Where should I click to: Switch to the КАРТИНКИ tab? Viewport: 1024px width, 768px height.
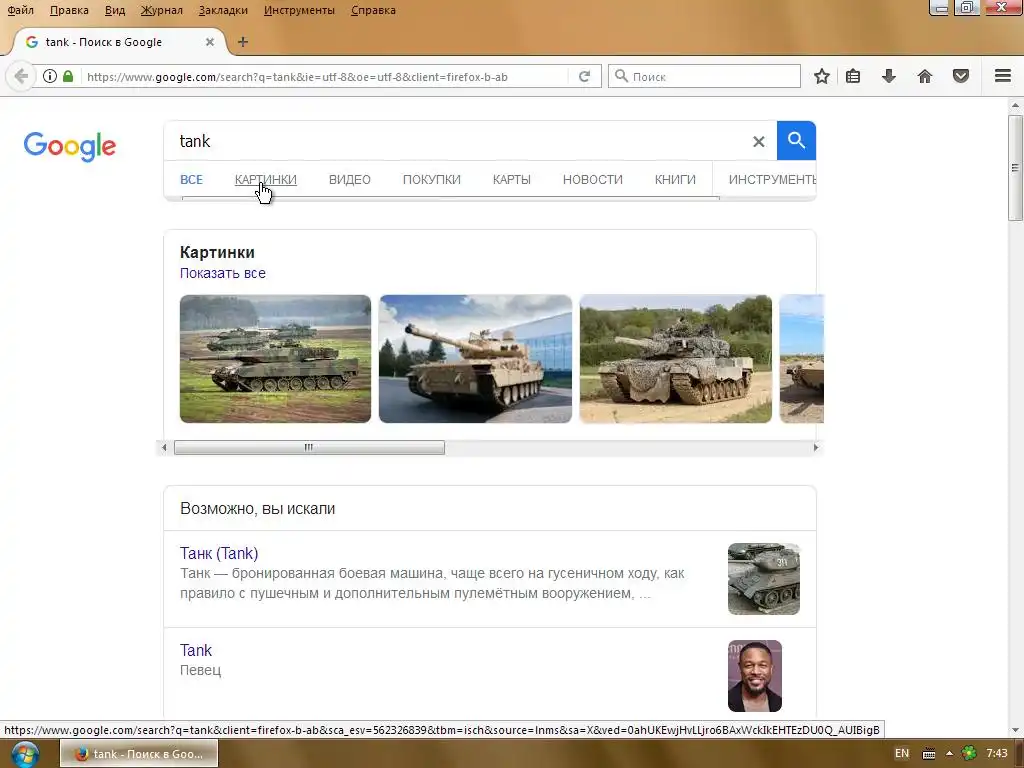tap(266, 180)
